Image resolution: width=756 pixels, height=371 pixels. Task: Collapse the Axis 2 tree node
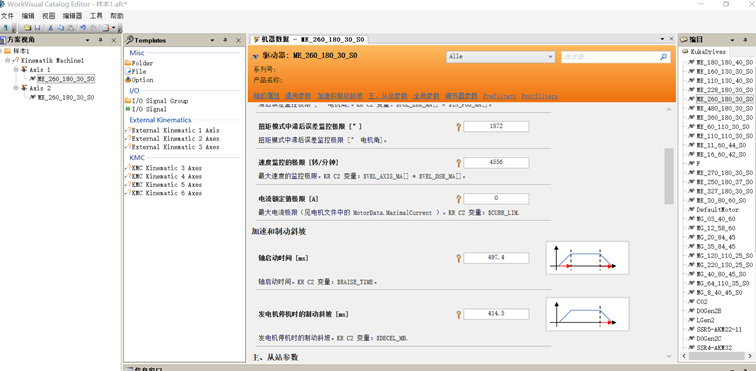tap(16, 88)
